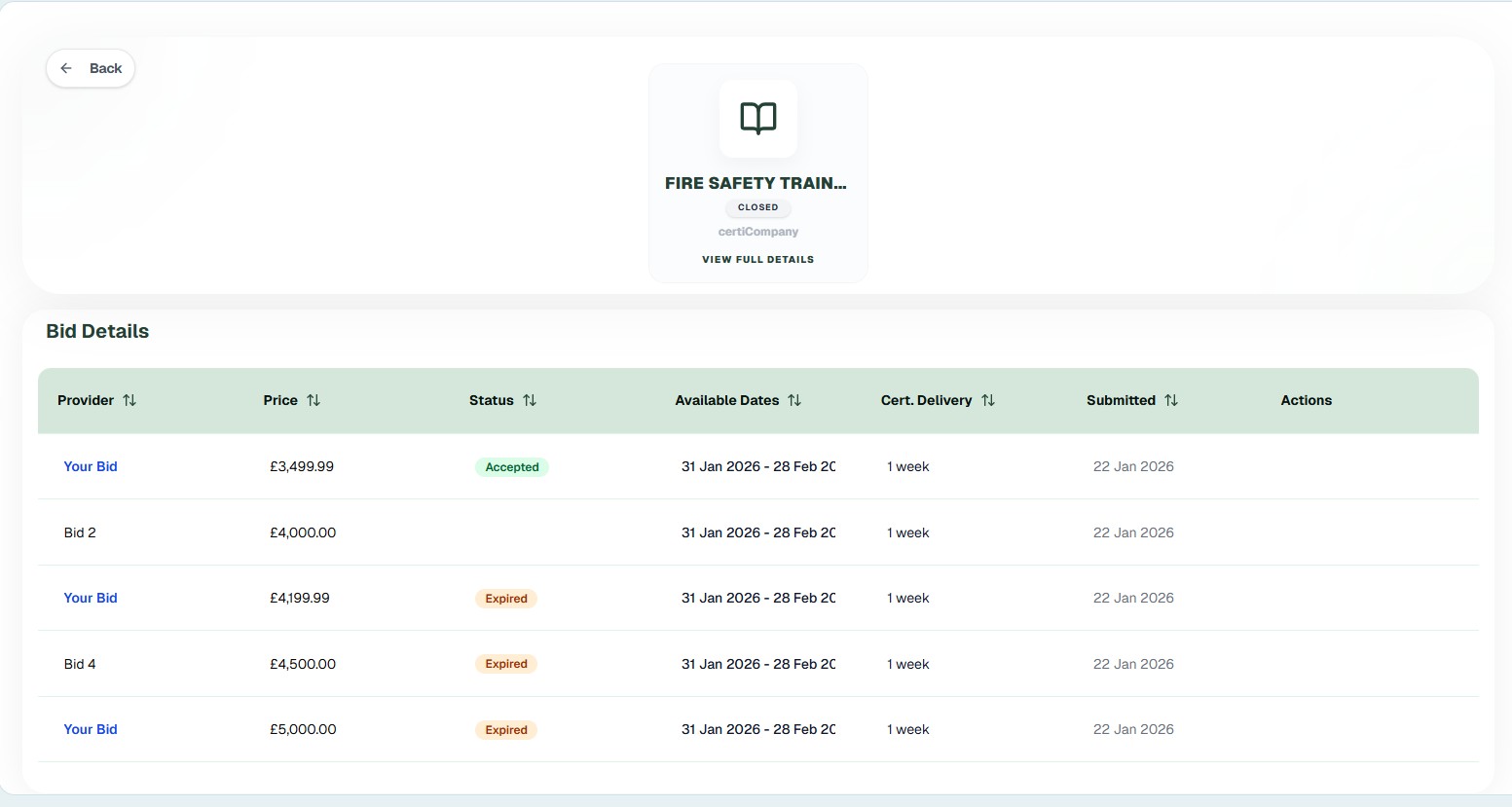Image resolution: width=1512 pixels, height=807 pixels.
Task: Sort by Available Dates arrows icon
Action: coord(794,400)
